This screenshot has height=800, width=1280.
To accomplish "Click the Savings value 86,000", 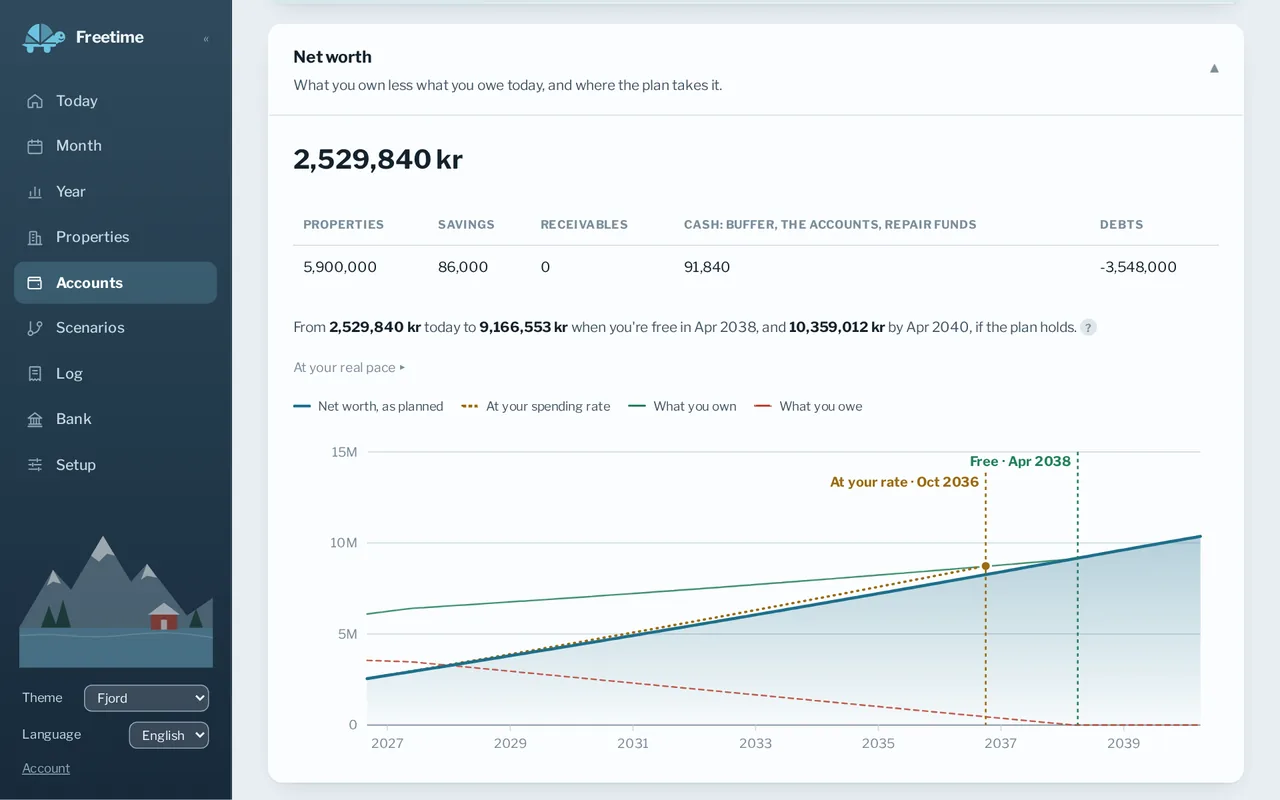I will 463,267.
